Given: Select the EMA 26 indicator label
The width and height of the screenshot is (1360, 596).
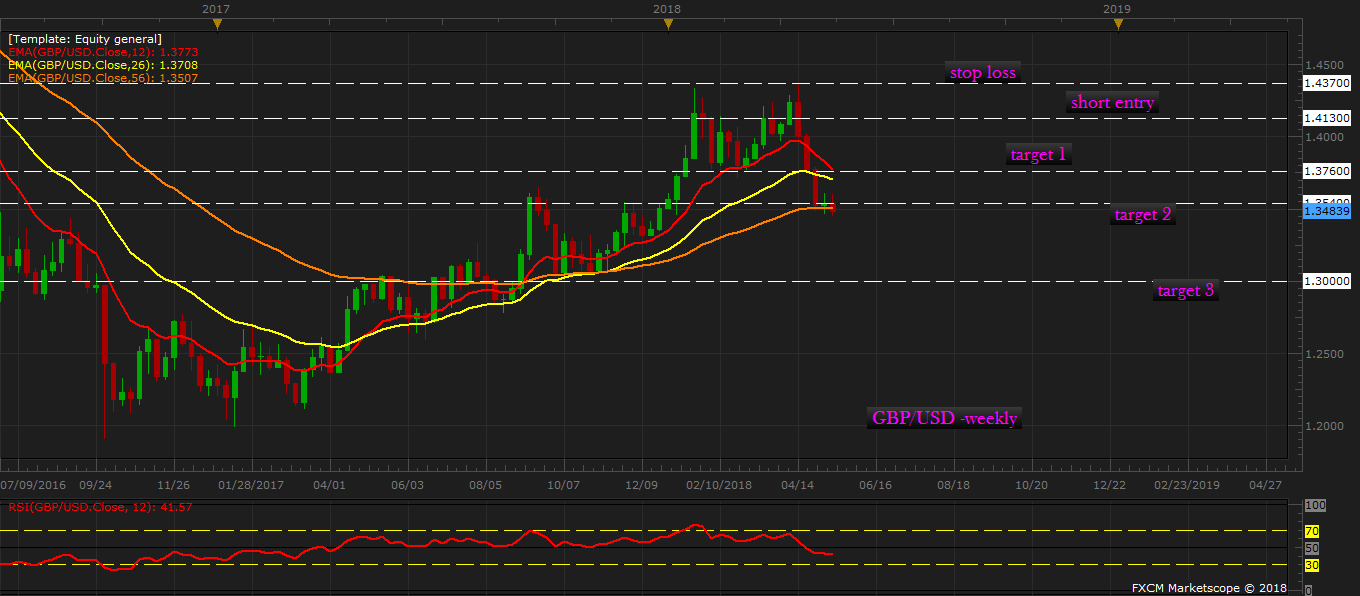Looking at the screenshot, I should coord(101,64).
